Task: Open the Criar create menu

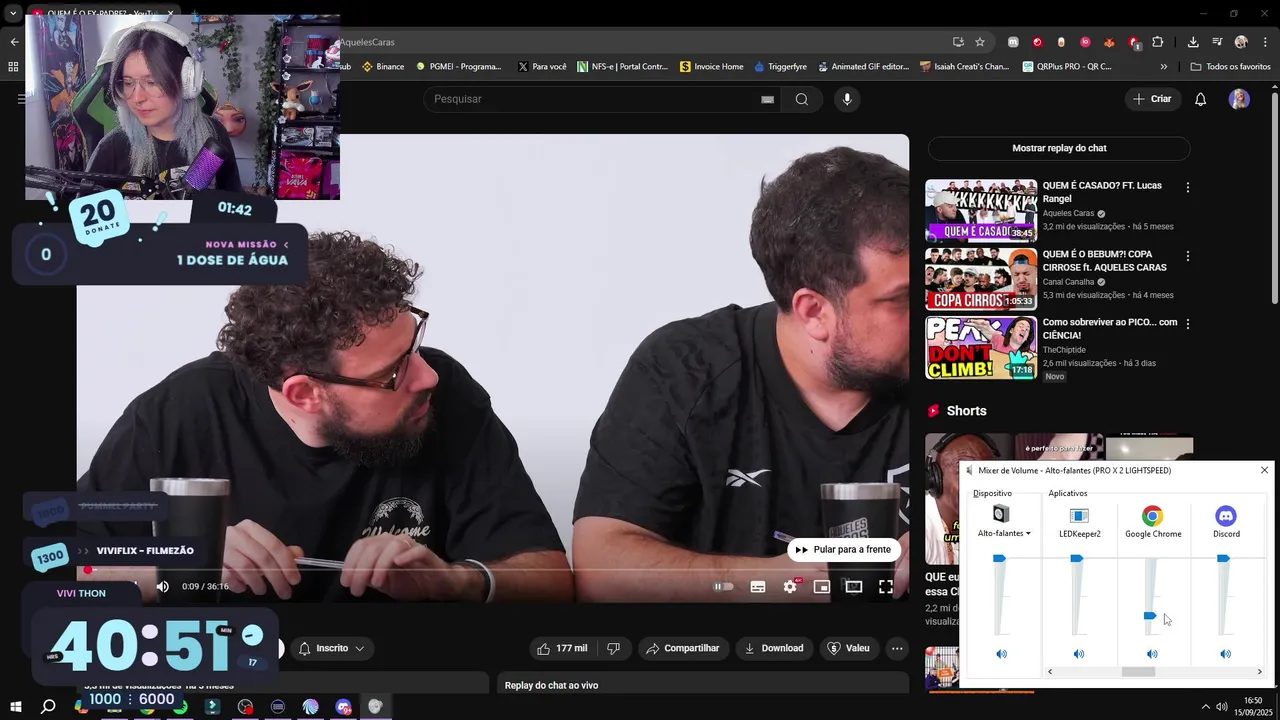Action: [1151, 99]
